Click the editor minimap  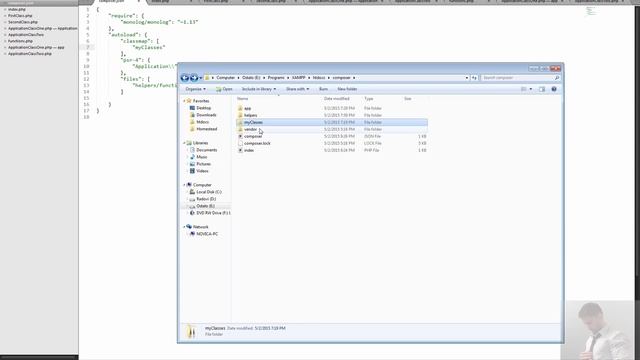point(591,11)
